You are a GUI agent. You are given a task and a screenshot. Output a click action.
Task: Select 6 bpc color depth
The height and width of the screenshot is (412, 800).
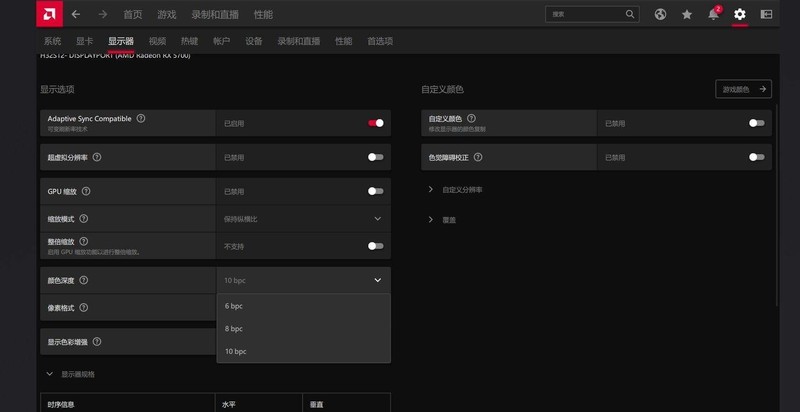coord(304,306)
